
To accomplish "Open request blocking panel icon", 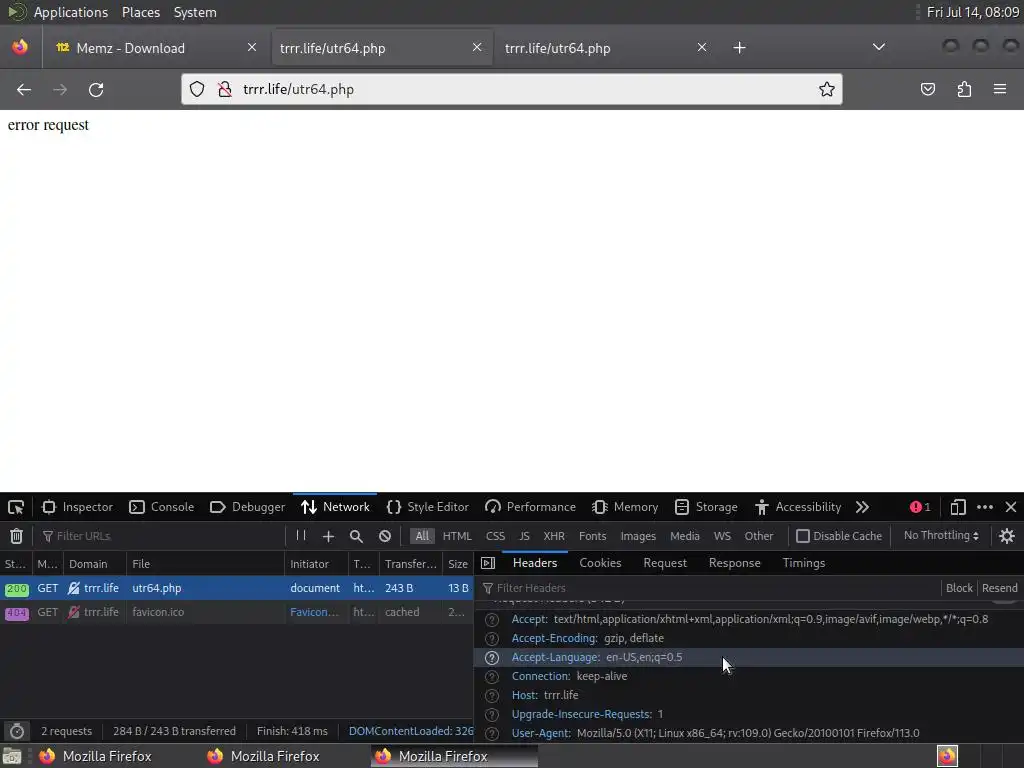I will click(385, 536).
